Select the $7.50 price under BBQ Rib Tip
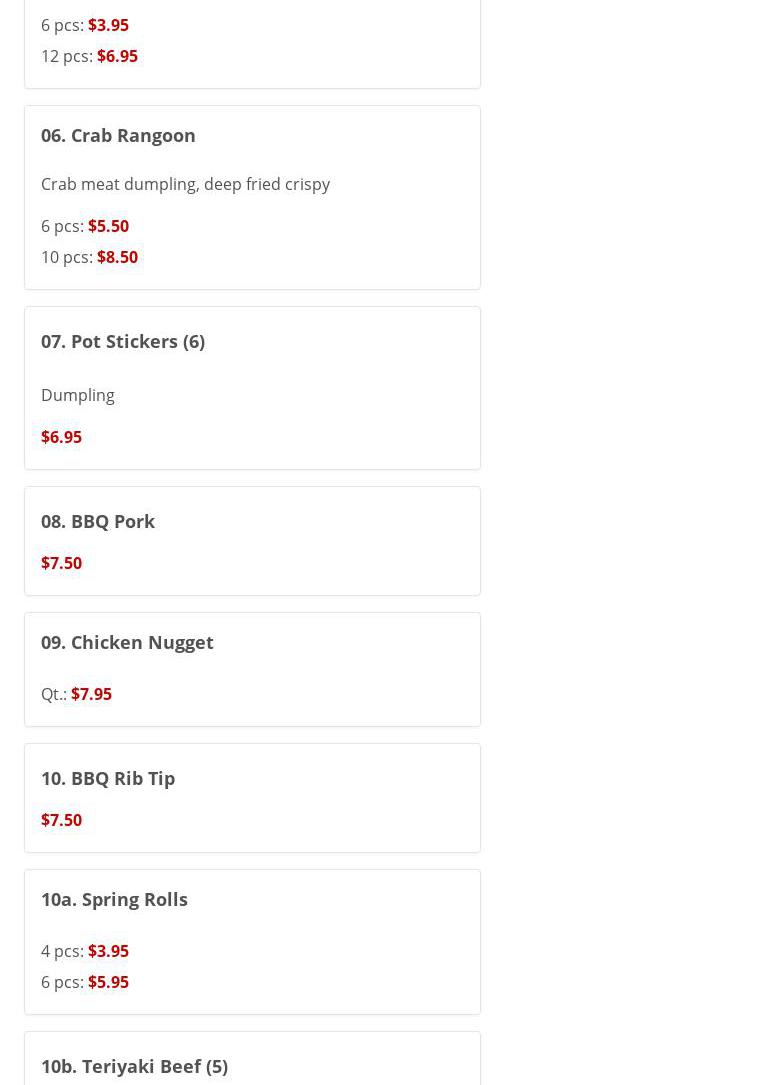This screenshot has width=770, height=1085. pos(61,820)
